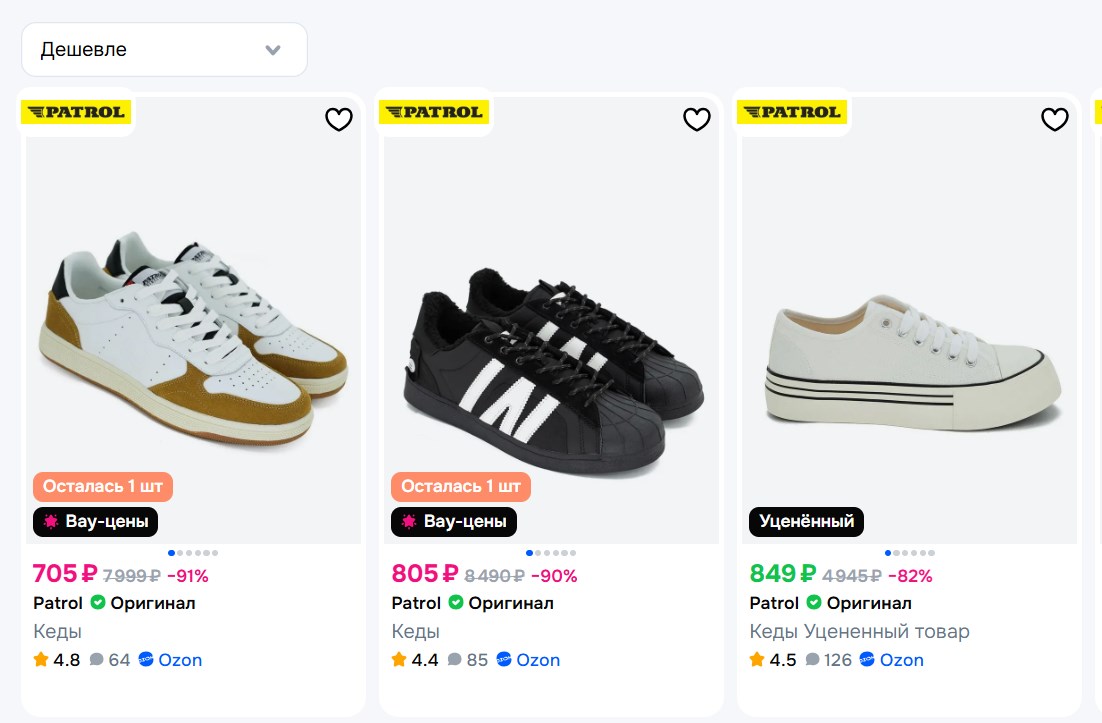The height and width of the screenshot is (723, 1102).
Task: Click the image carousel dots under the black sneakers
Action: click(551, 553)
